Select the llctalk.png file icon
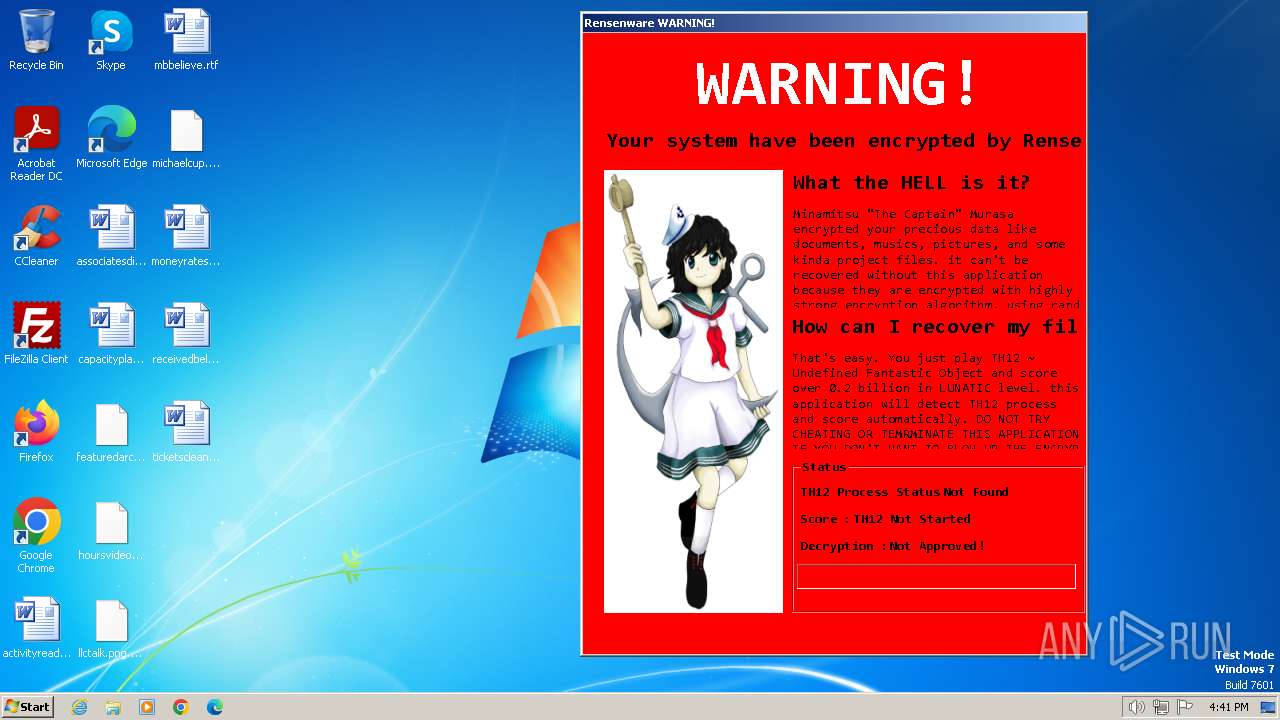1280x720 pixels. click(x=111, y=627)
